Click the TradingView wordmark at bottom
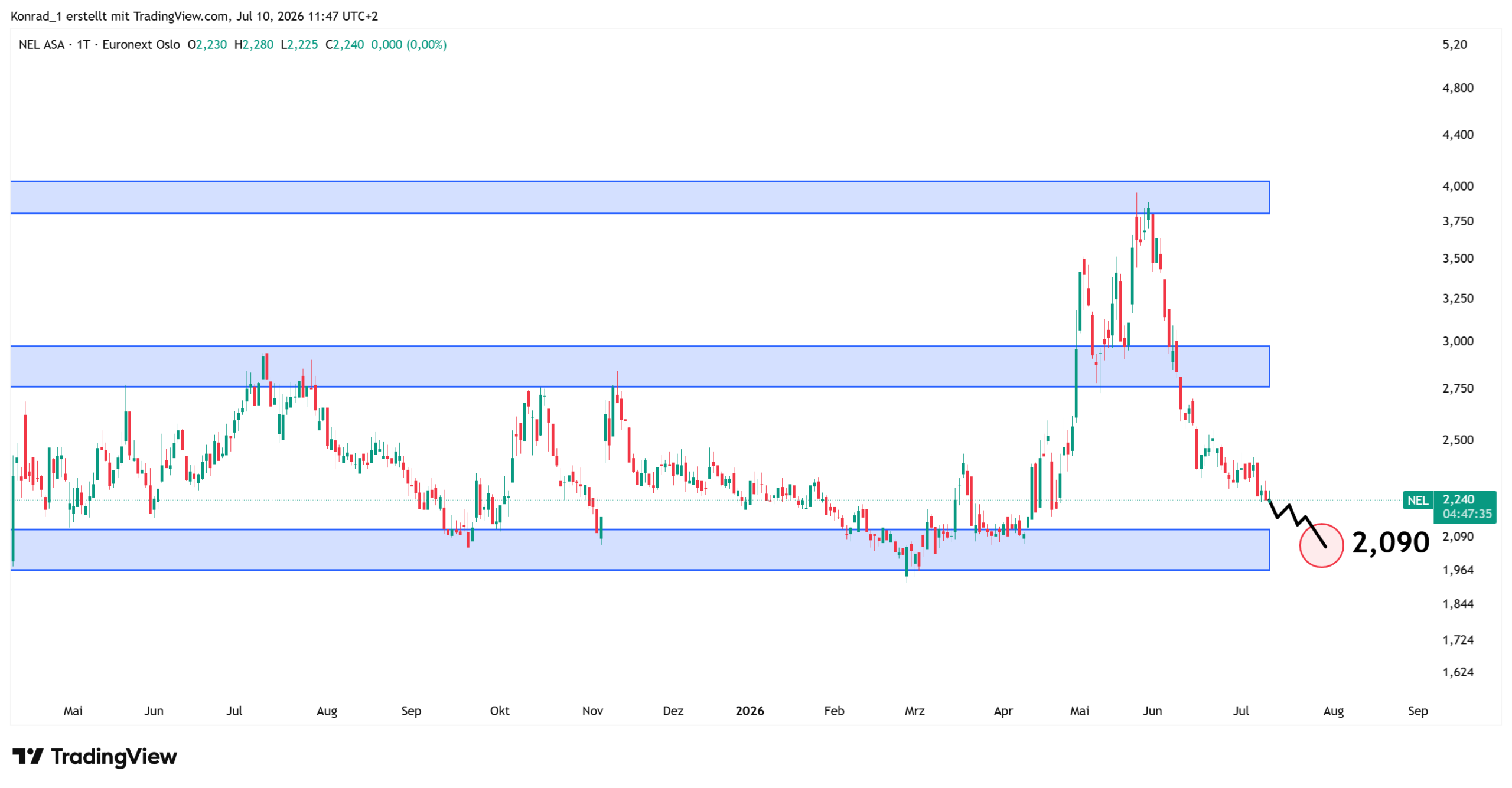The image size is (1512, 788). coord(113,756)
